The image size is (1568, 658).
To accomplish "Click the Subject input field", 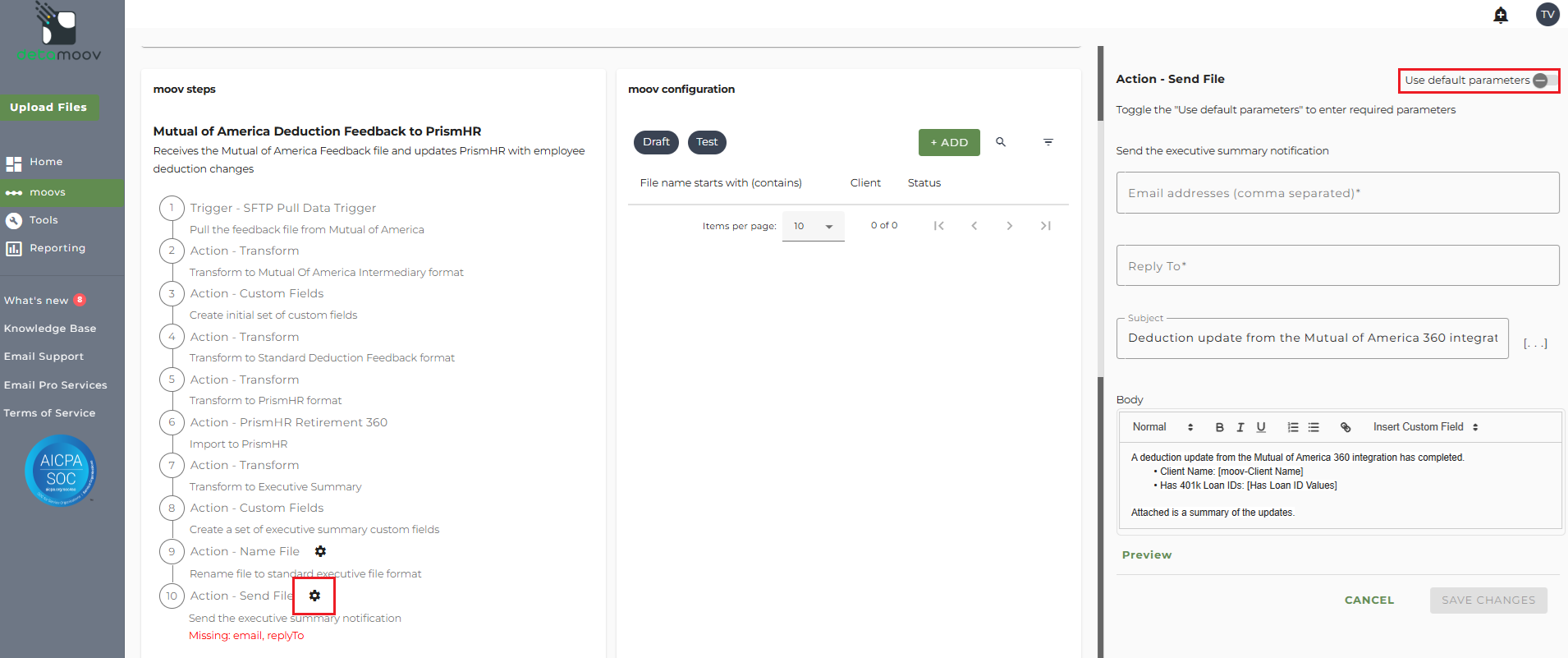I will pyautogui.click(x=1312, y=338).
